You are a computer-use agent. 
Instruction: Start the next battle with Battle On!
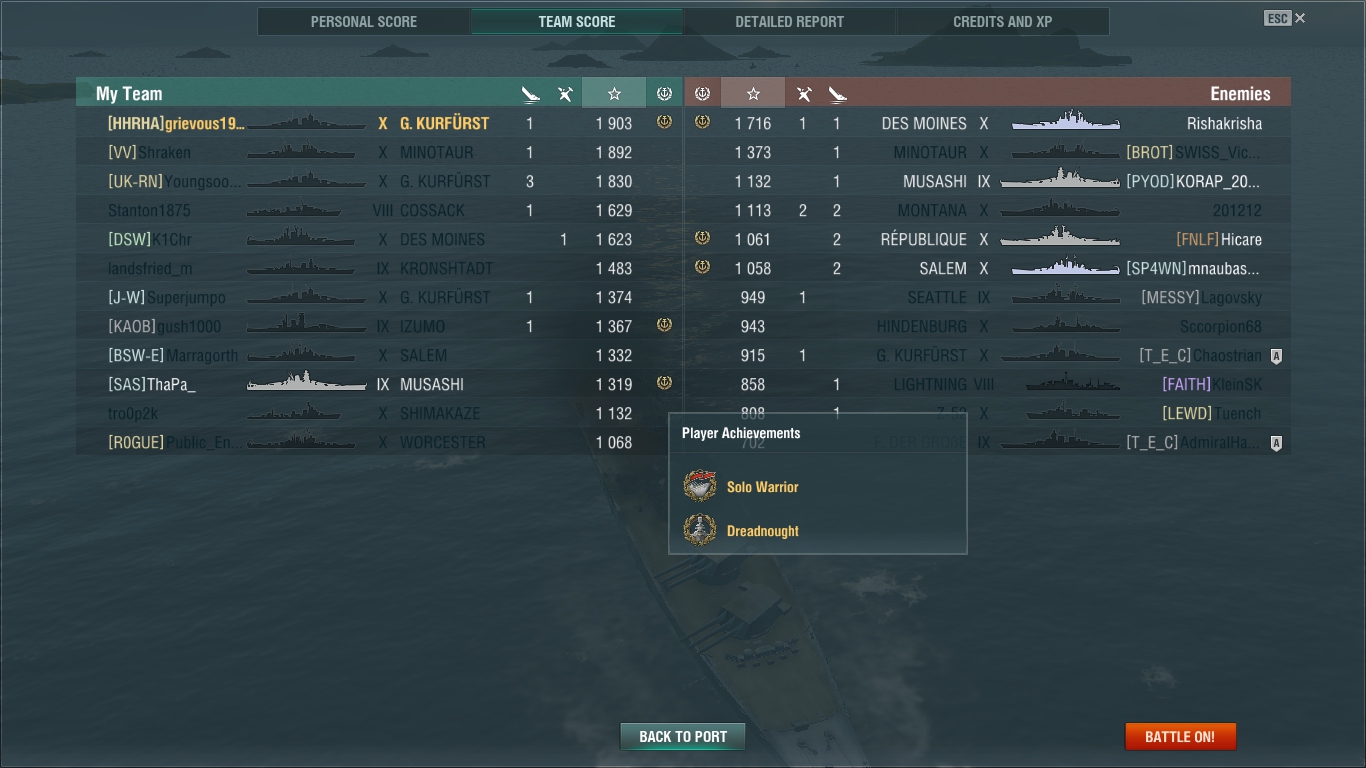pyautogui.click(x=1180, y=737)
